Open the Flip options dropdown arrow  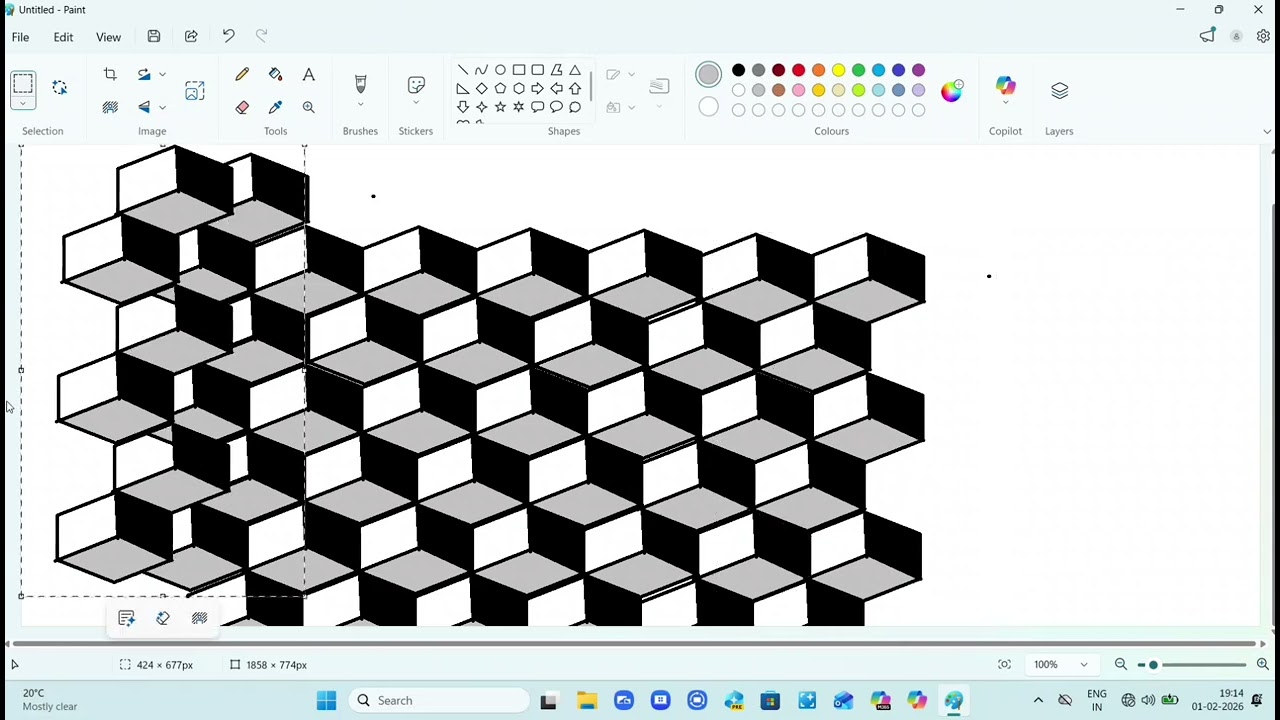(x=162, y=107)
